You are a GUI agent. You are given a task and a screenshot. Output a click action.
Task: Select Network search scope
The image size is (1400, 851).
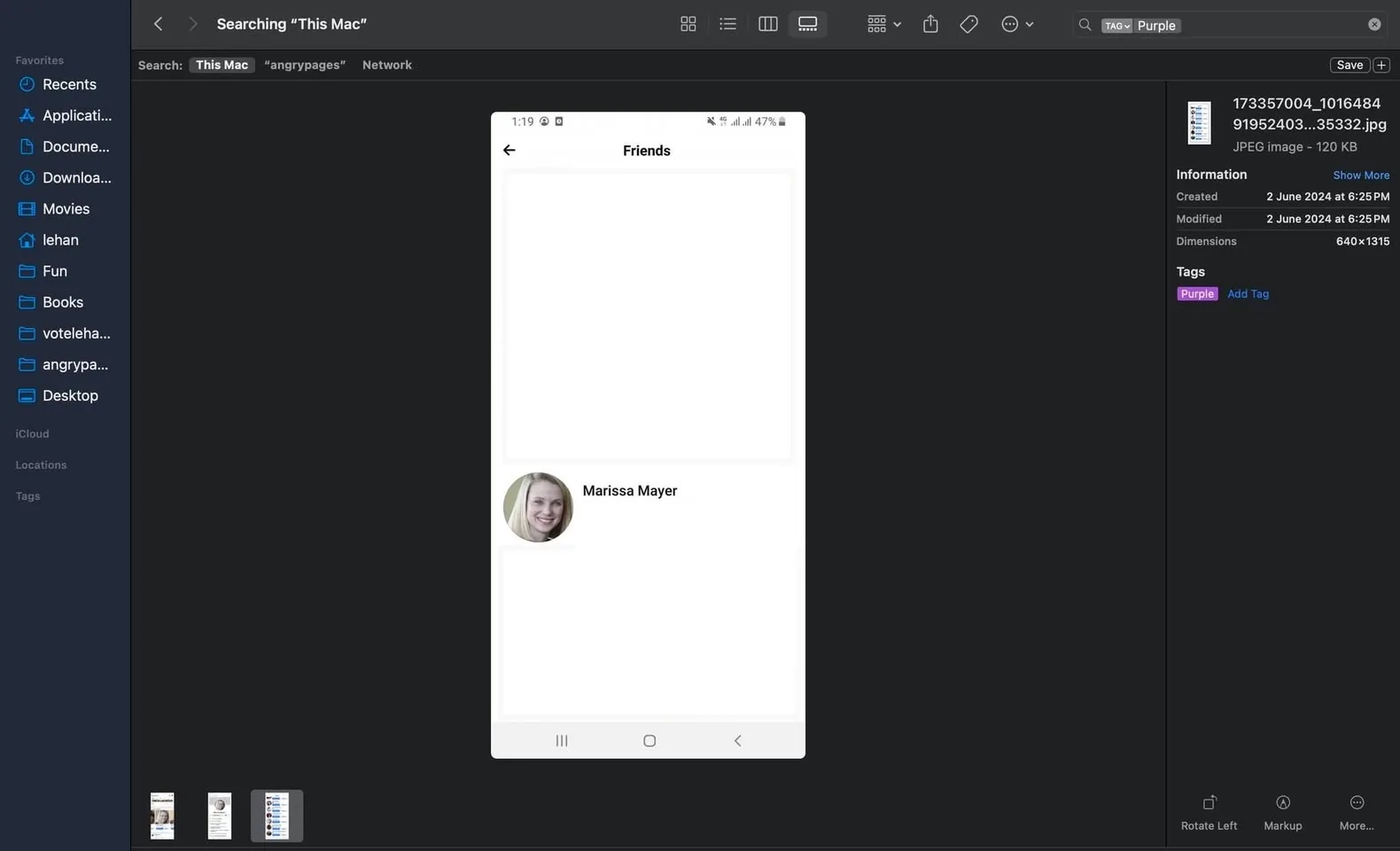387,65
